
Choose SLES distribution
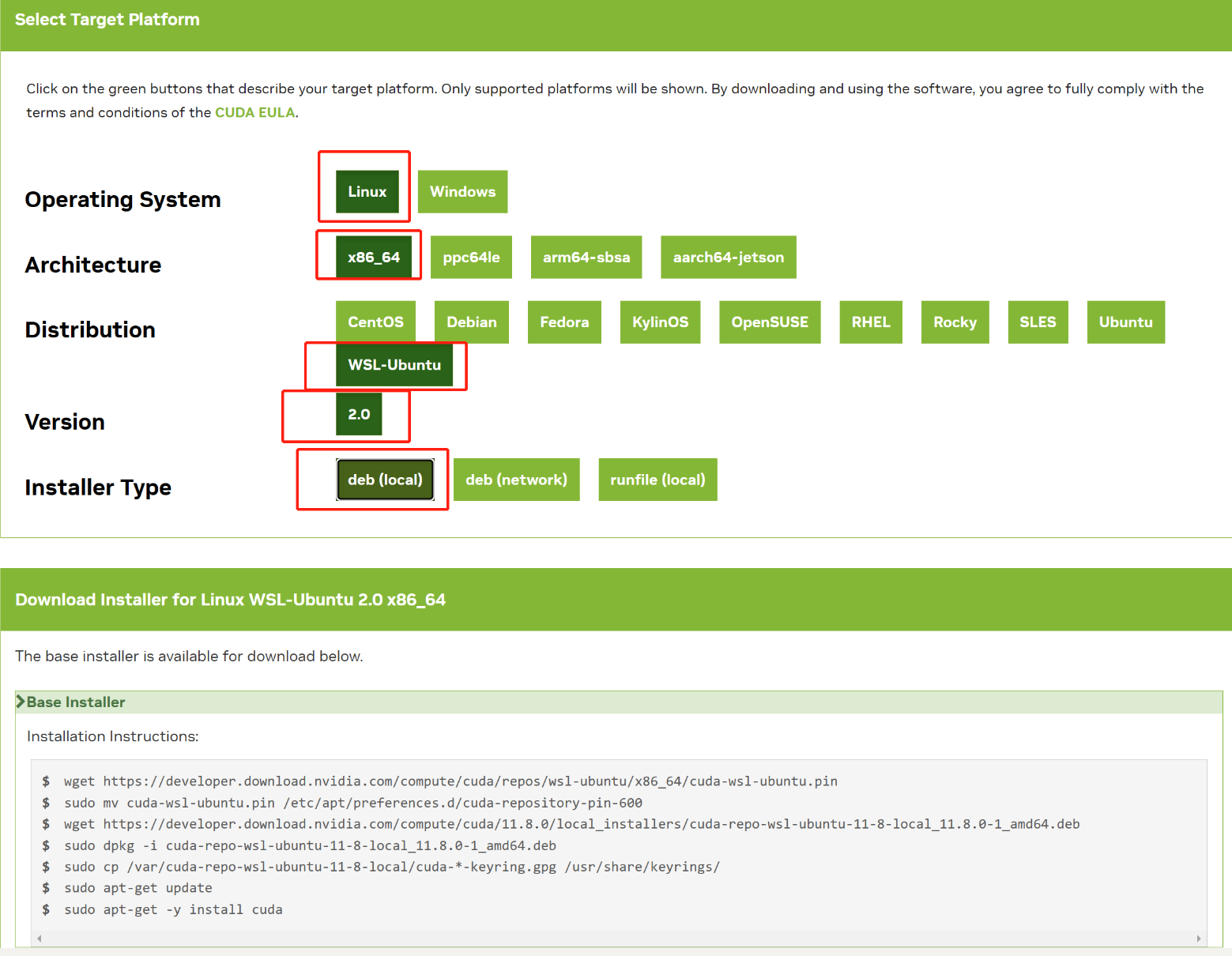pyautogui.click(x=1038, y=322)
